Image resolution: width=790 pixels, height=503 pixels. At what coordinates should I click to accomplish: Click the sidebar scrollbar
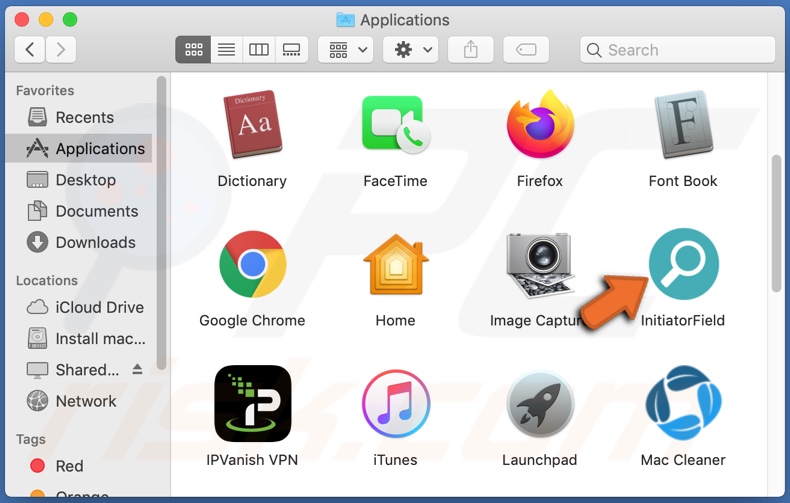(x=161, y=223)
